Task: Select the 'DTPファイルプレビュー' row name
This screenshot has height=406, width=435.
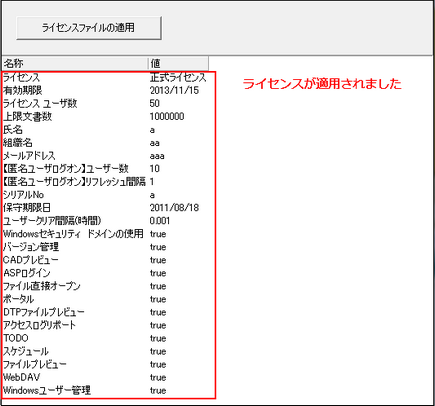Action: coord(44,312)
